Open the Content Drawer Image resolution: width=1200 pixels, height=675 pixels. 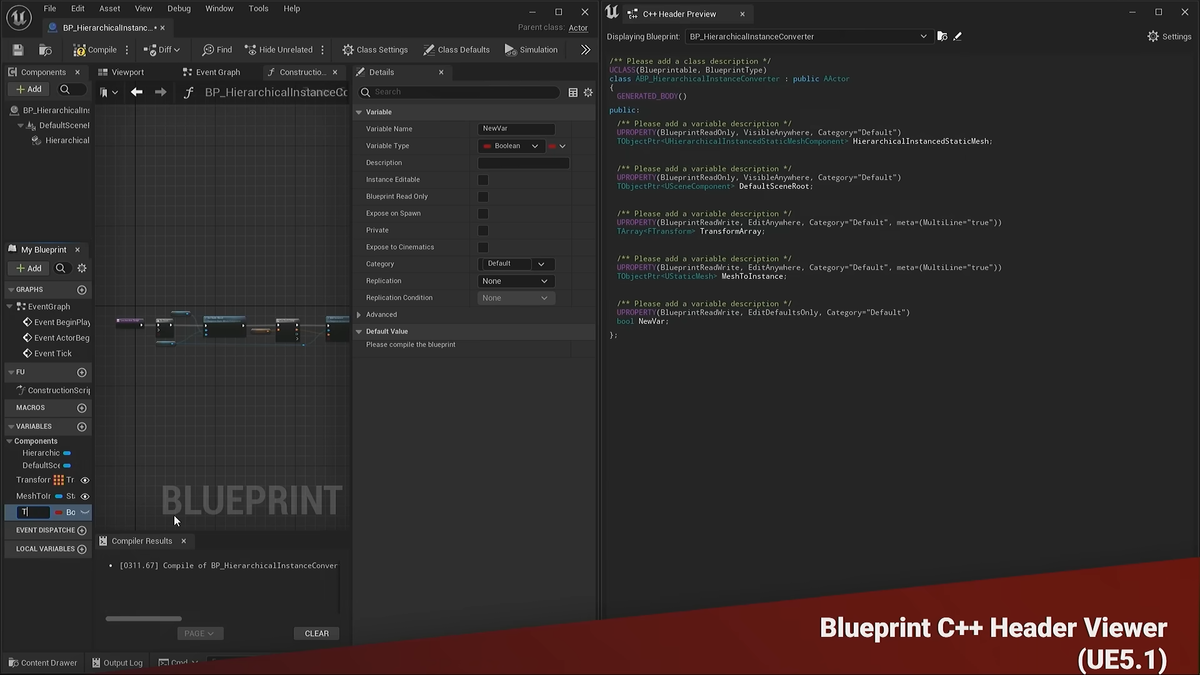(42, 663)
